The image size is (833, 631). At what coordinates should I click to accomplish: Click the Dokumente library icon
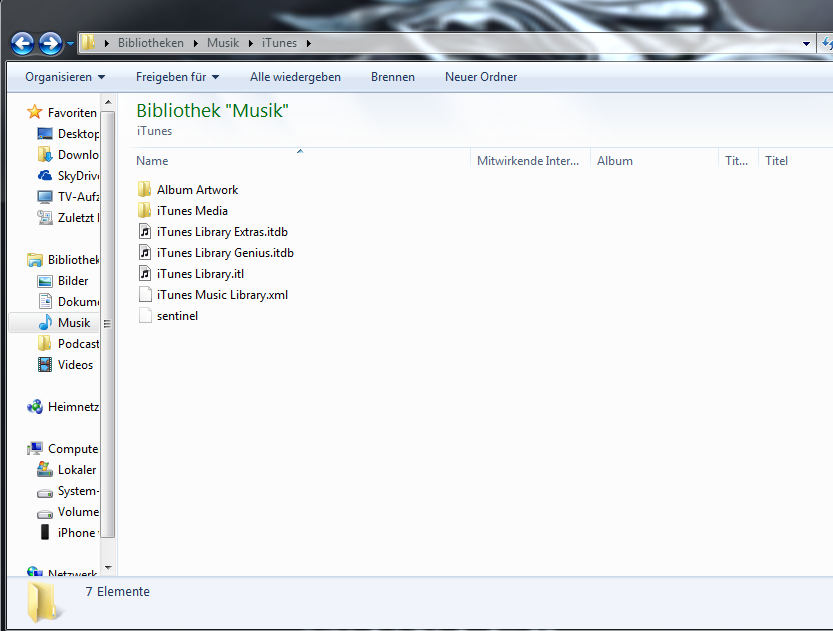(x=45, y=302)
